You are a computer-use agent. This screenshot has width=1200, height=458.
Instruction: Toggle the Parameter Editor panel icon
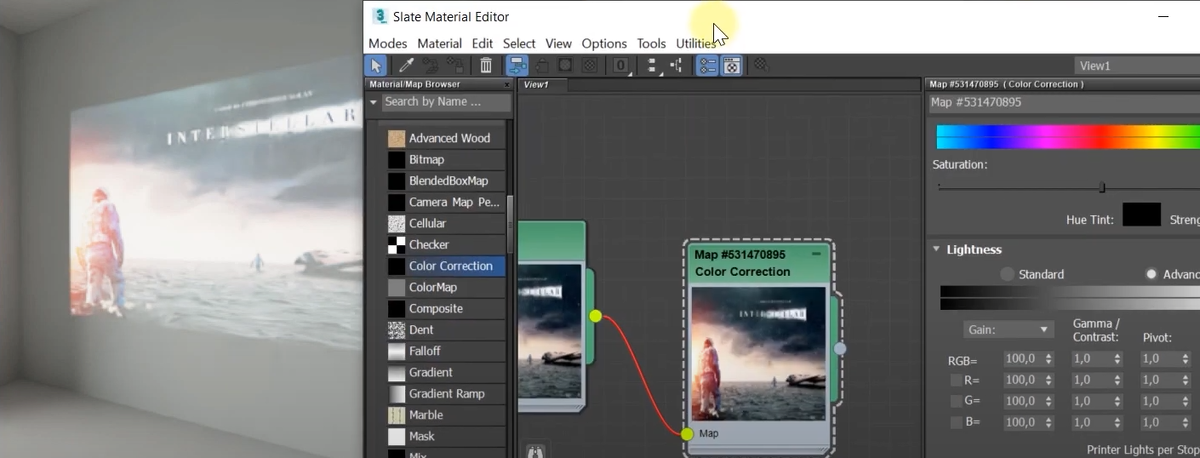[732, 66]
